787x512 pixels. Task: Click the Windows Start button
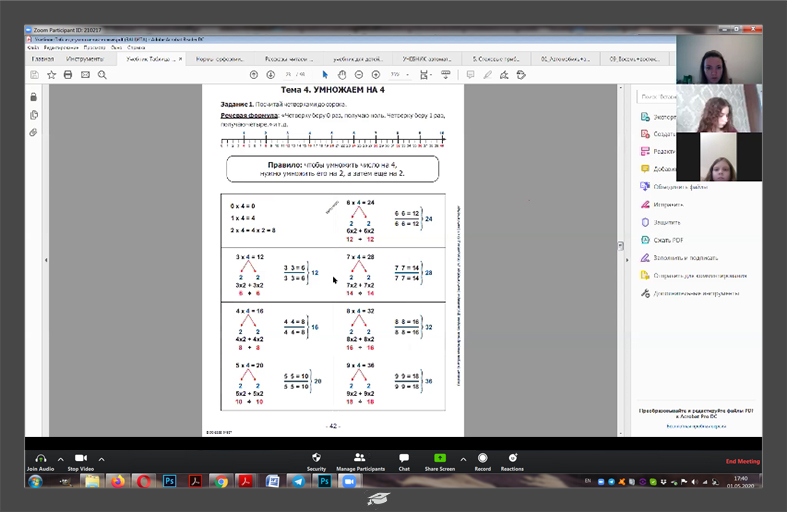point(35,482)
